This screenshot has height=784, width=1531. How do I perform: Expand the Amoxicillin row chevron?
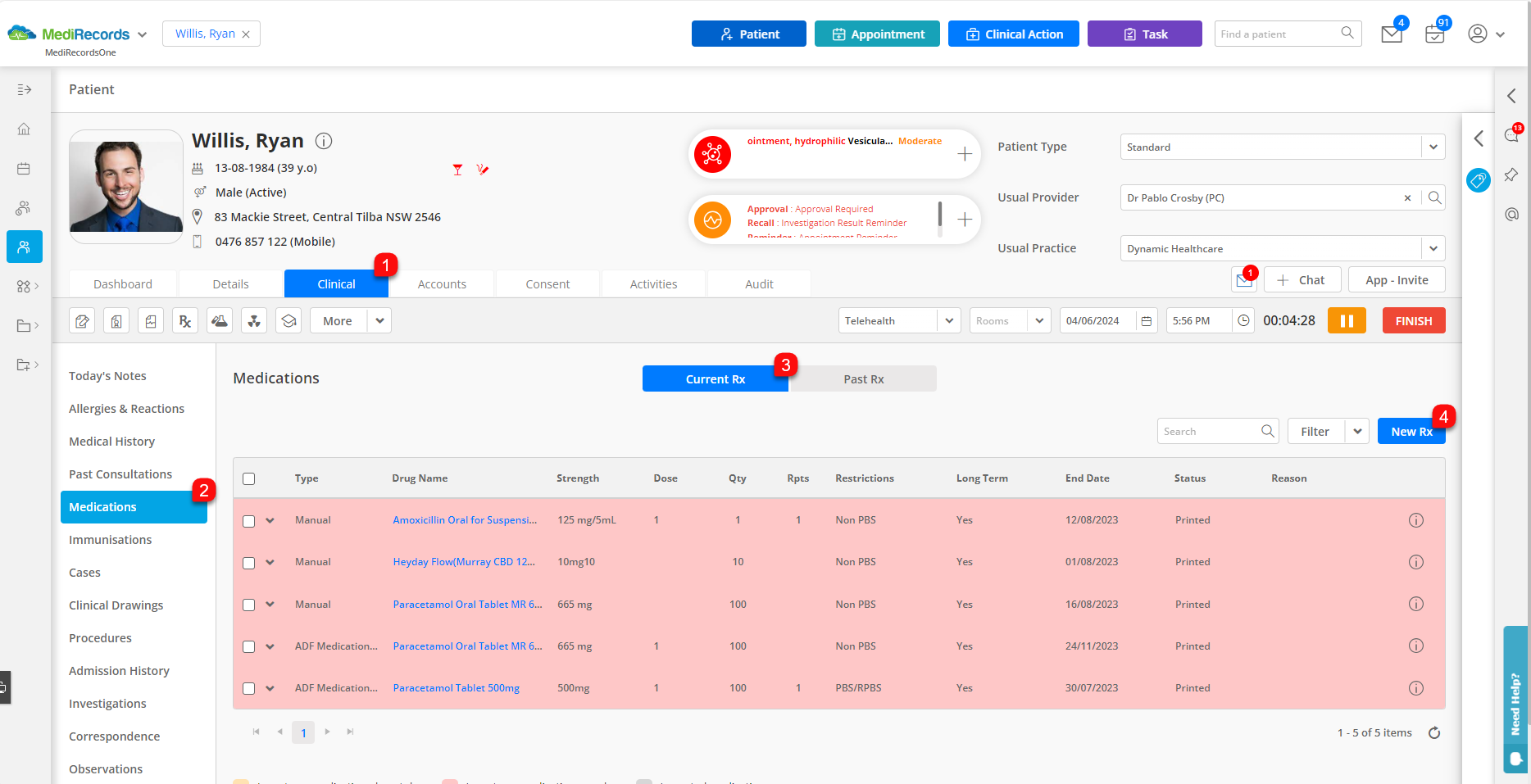(x=270, y=520)
